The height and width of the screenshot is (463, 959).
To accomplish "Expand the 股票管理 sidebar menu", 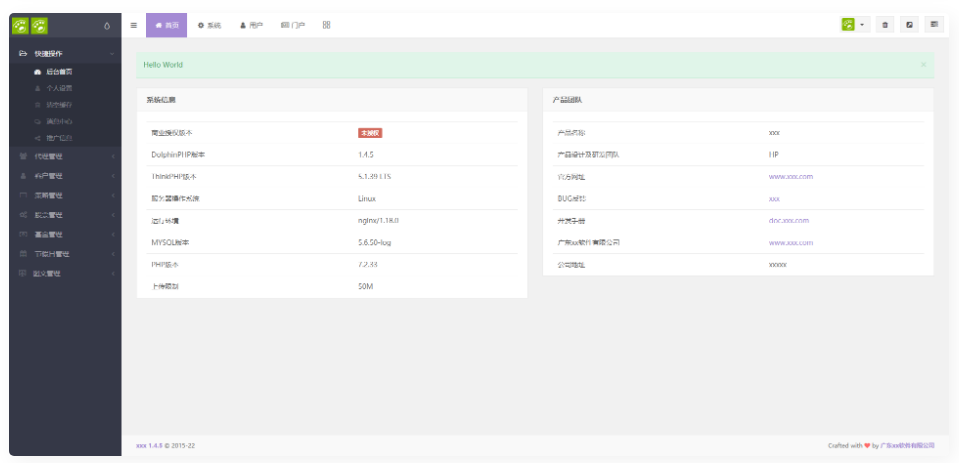I will pos(60,215).
